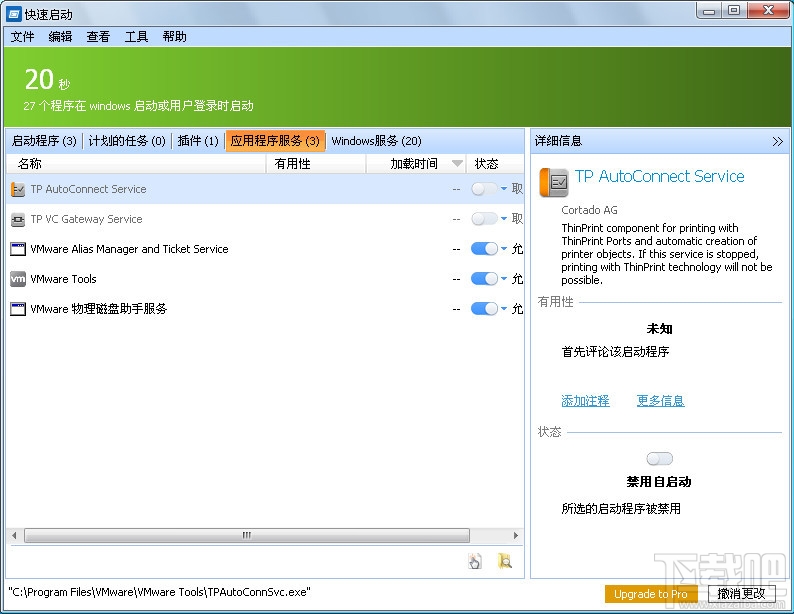The height and width of the screenshot is (614, 794).
Task: Collapse the 详细信息 panel with double chevron
Action: [778, 141]
